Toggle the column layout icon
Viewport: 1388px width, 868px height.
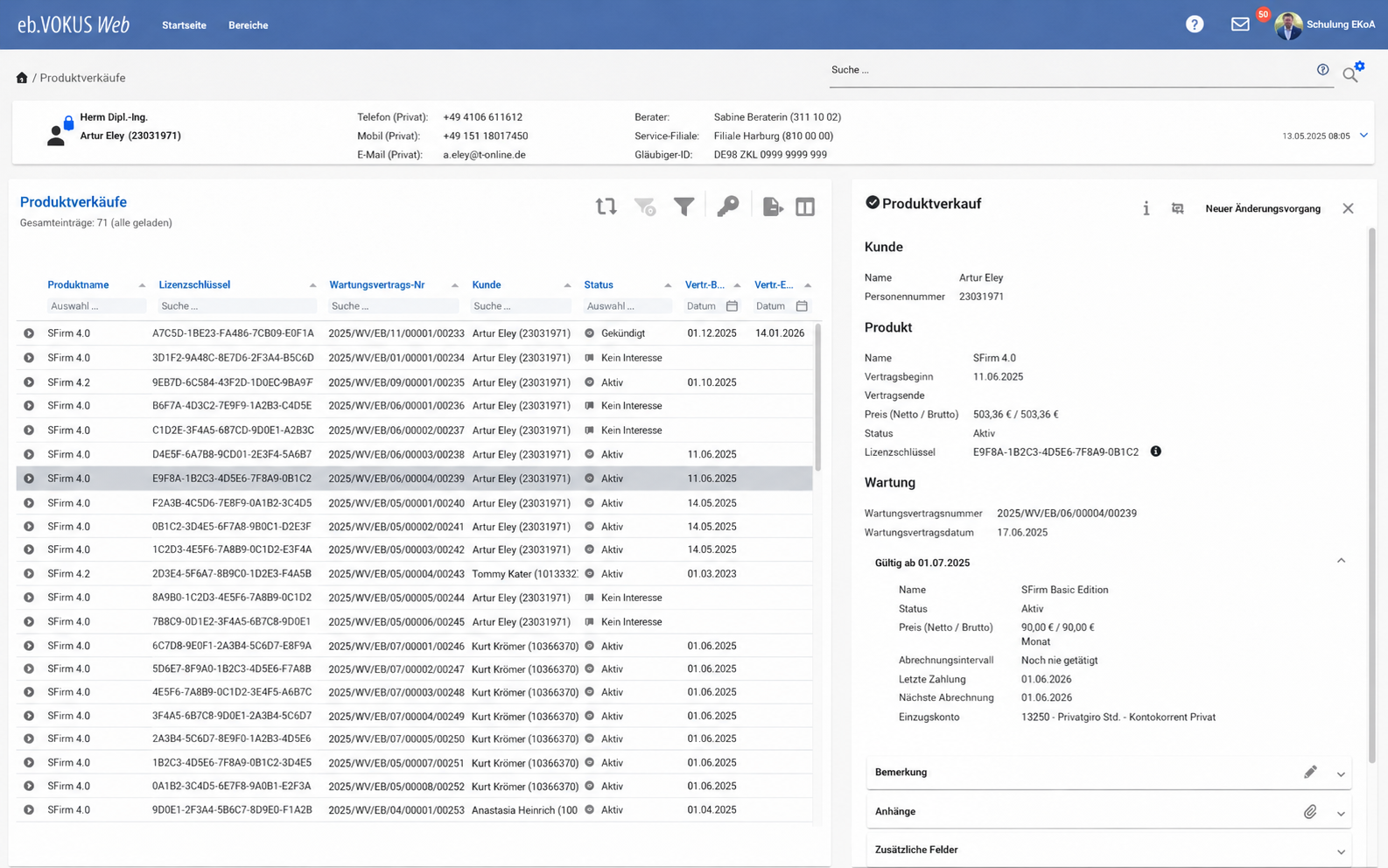pyautogui.click(x=805, y=206)
